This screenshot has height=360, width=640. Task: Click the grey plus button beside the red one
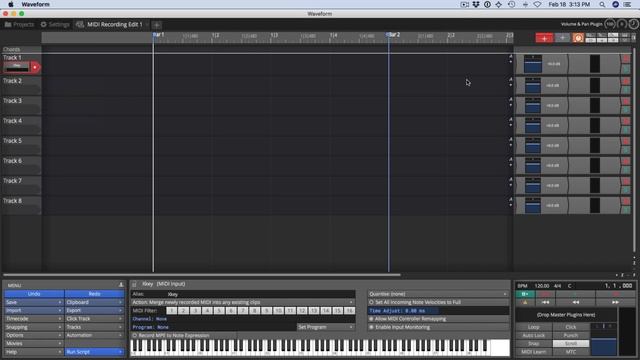tap(562, 38)
